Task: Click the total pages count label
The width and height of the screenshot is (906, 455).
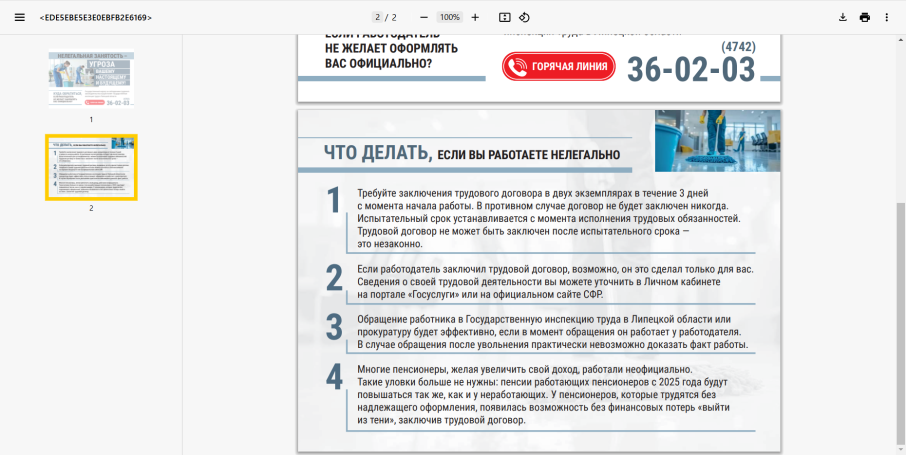Action: click(x=395, y=17)
